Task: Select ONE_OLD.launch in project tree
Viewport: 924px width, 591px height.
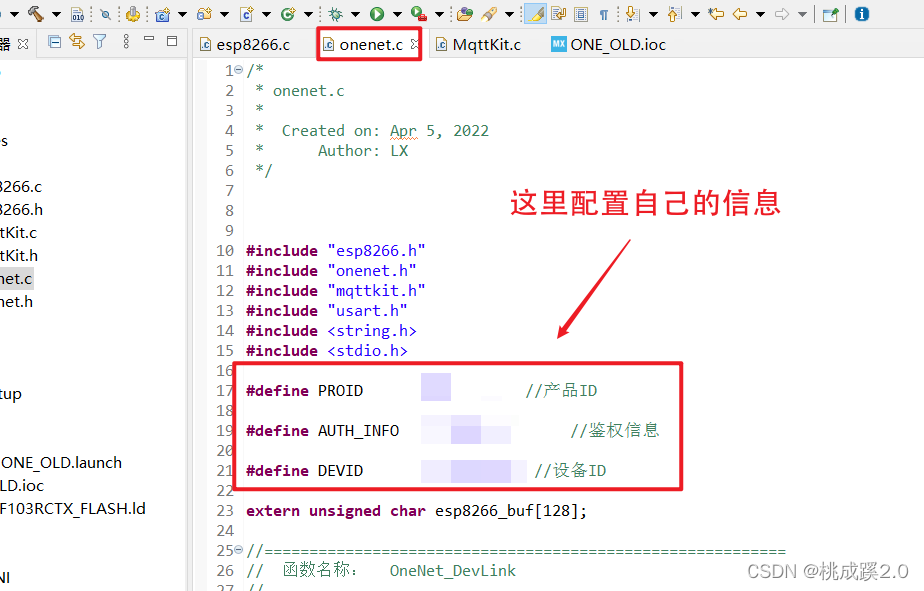Action: [x=61, y=463]
